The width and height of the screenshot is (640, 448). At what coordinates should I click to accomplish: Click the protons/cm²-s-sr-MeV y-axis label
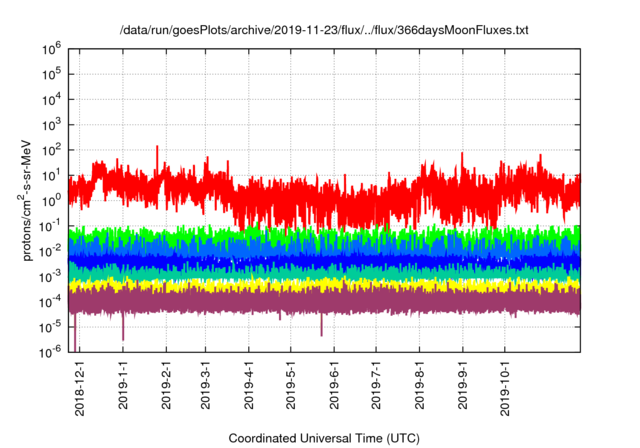[x=29, y=199]
